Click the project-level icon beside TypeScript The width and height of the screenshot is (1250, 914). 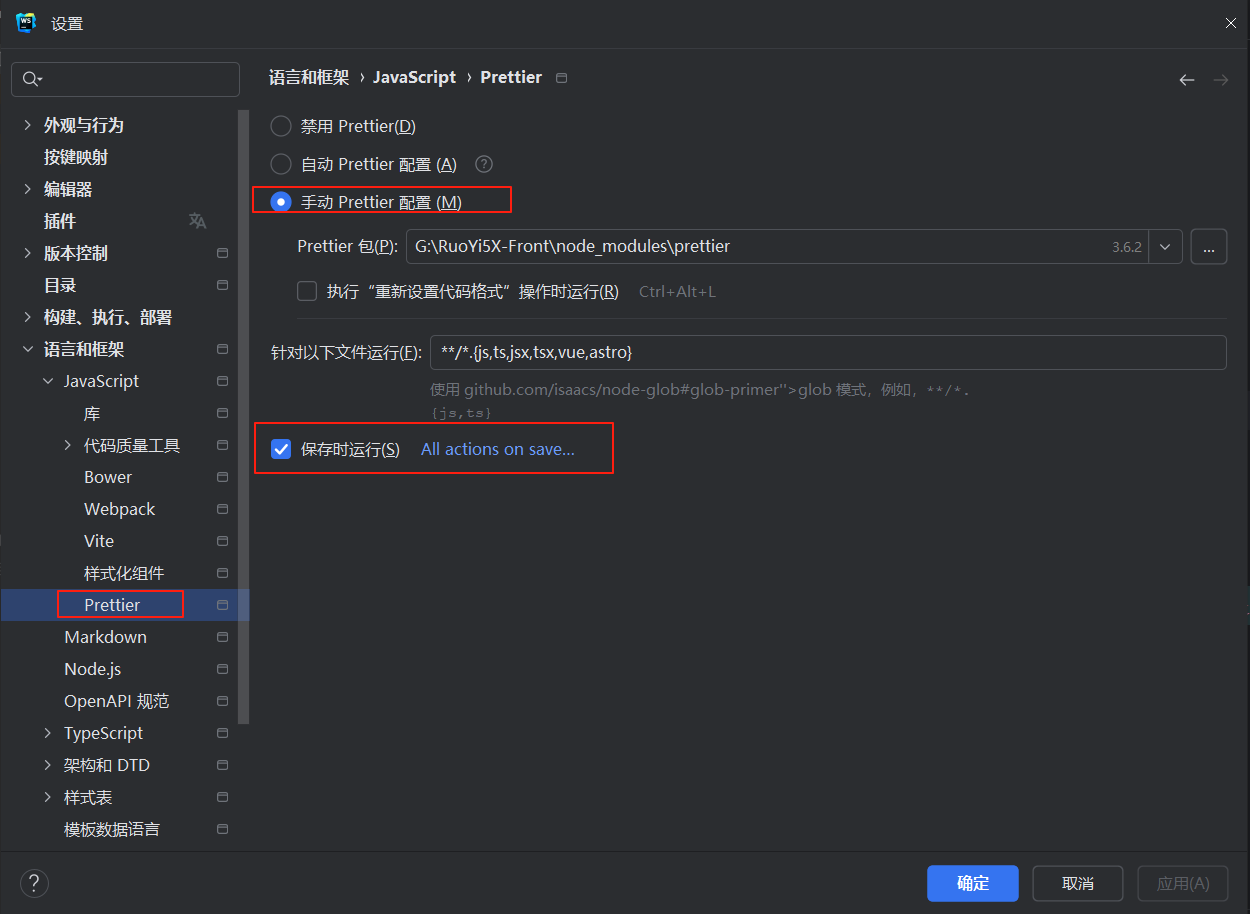pyautogui.click(x=223, y=733)
